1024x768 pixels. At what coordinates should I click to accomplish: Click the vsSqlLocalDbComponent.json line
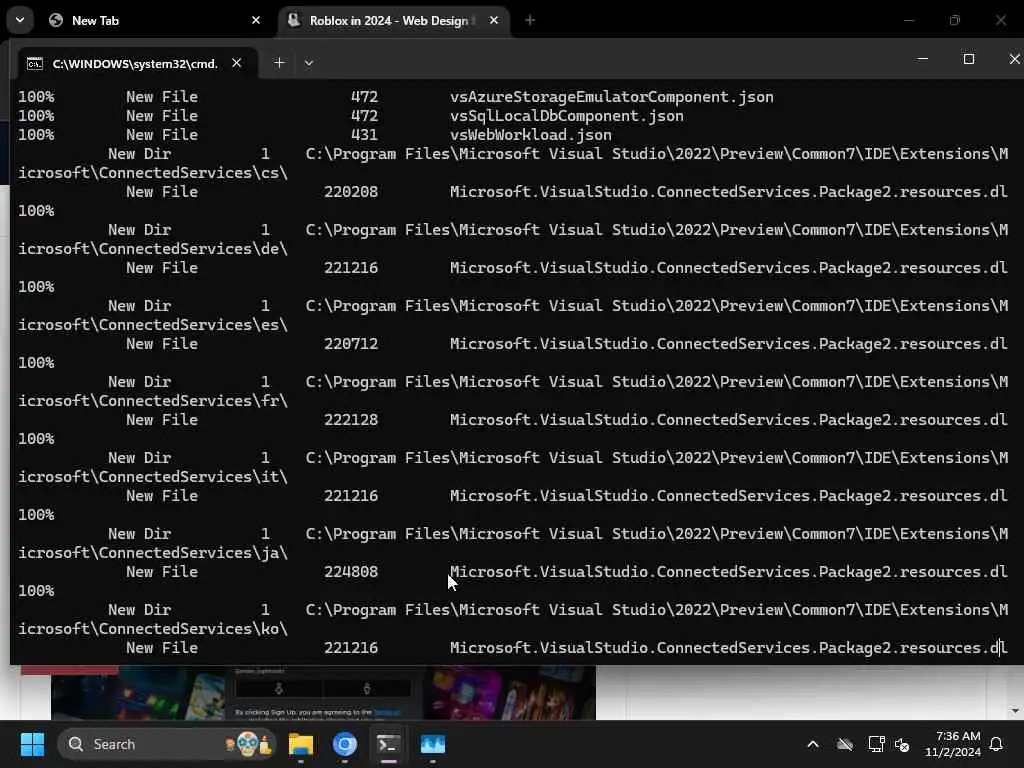point(566,116)
